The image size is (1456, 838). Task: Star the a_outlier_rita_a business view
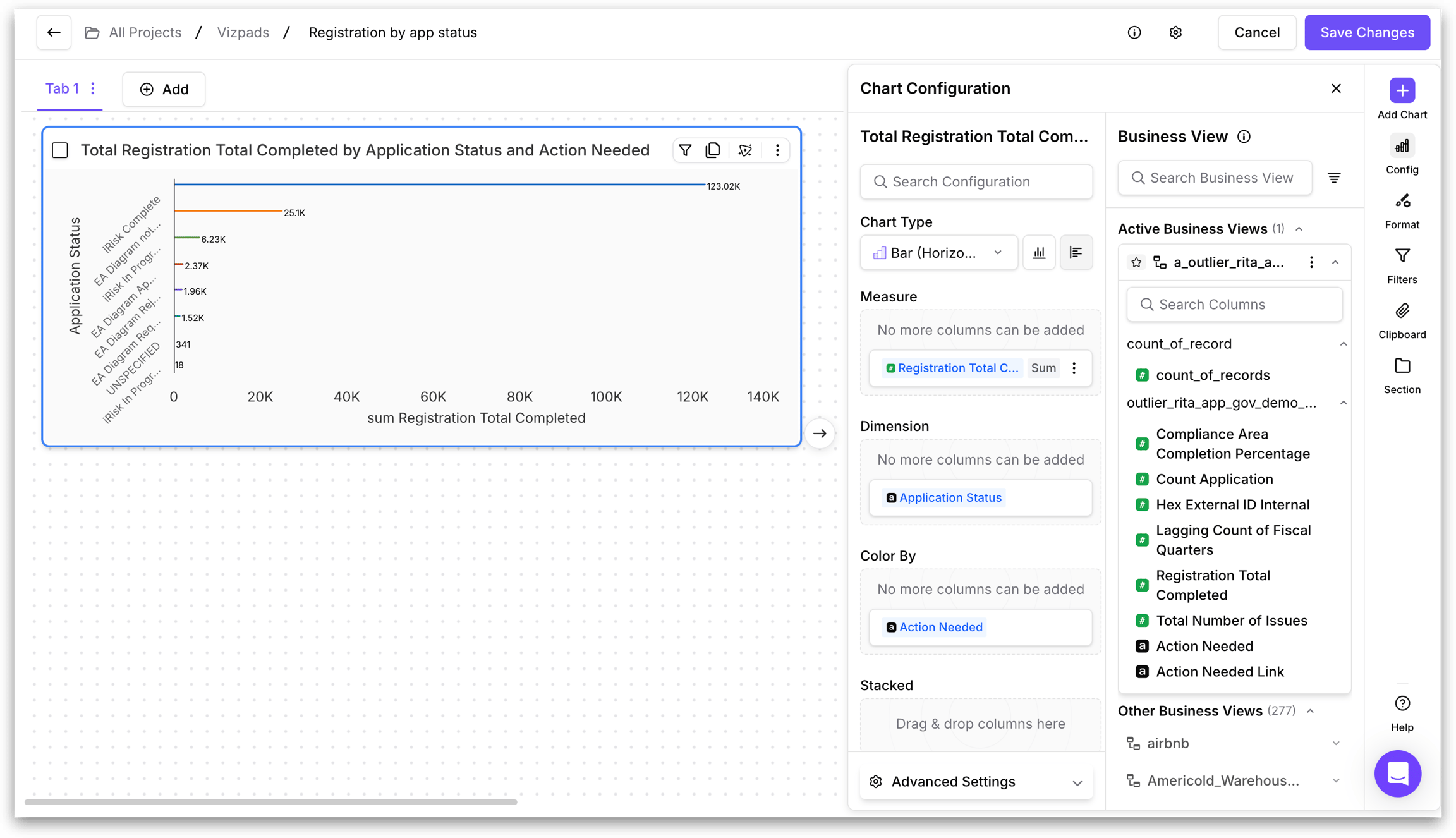[1136, 262]
